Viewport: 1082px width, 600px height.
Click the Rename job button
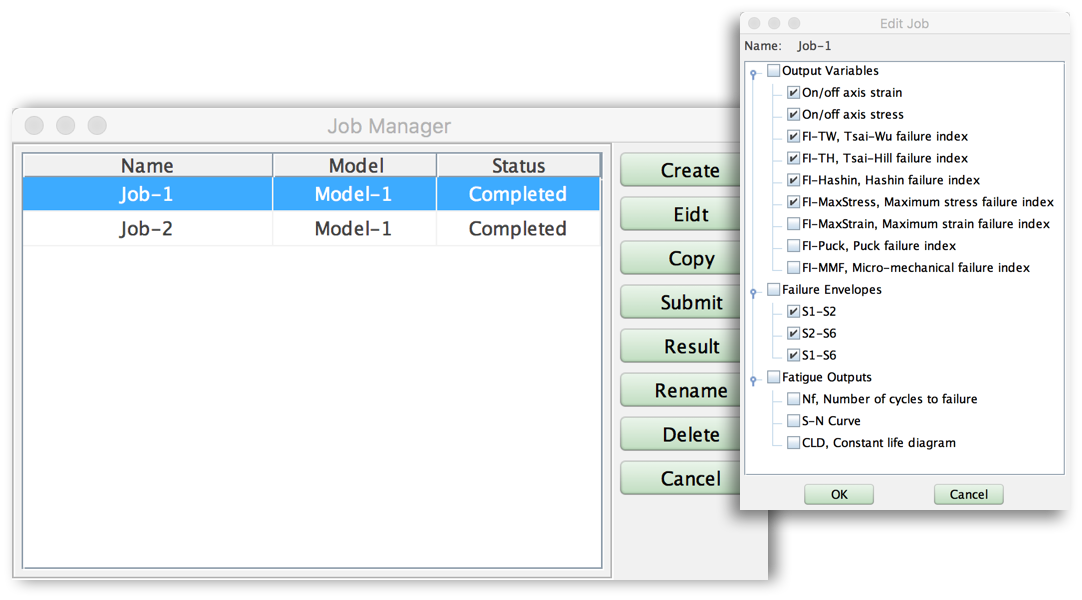pos(689,391)
